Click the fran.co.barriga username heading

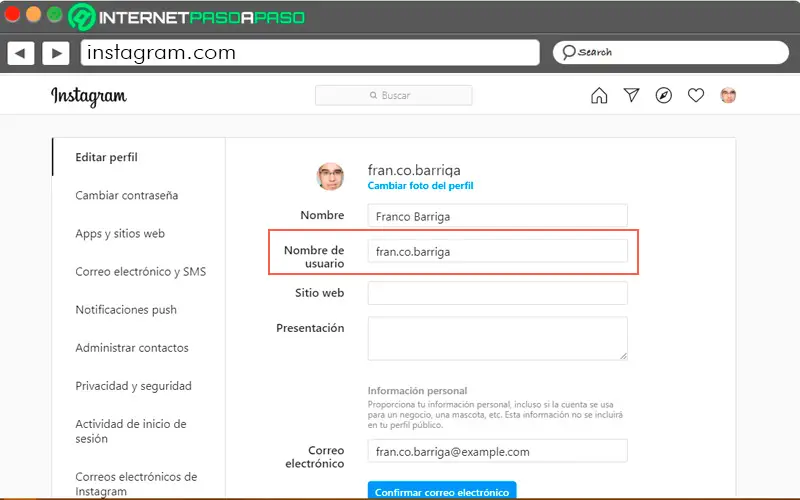pos(414,170)
